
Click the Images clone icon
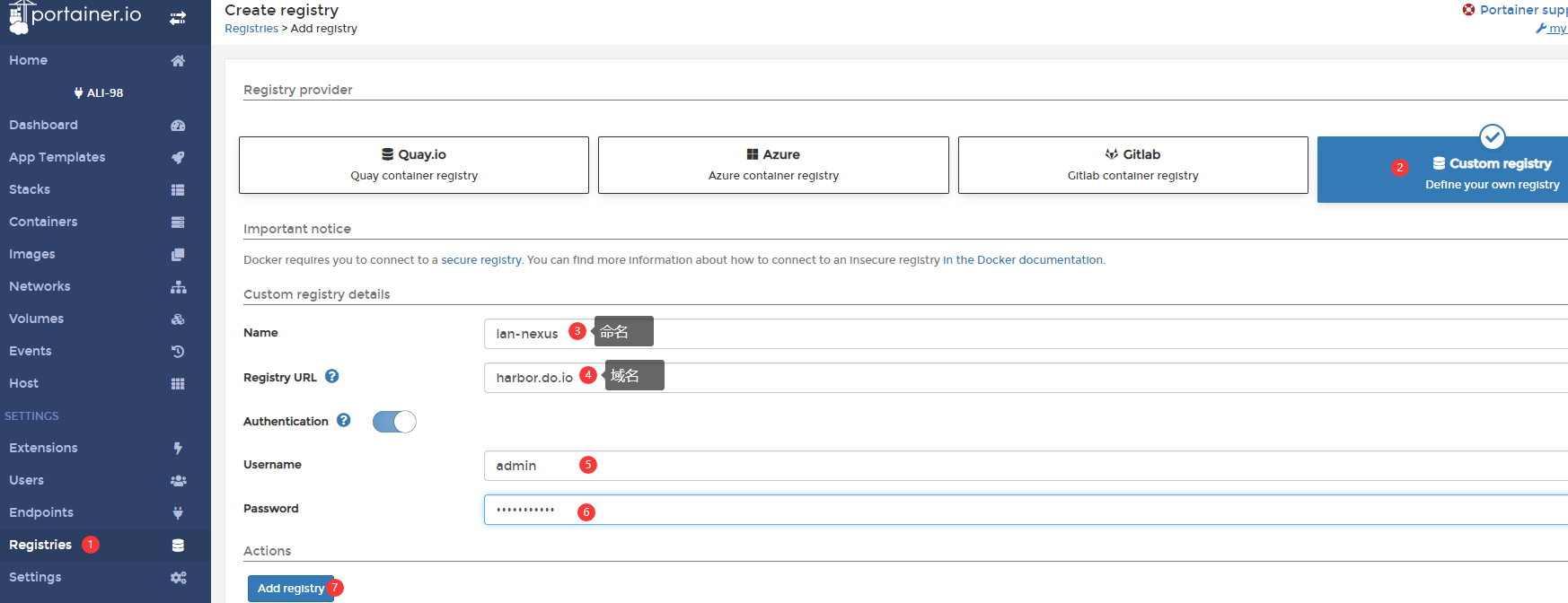178,255
